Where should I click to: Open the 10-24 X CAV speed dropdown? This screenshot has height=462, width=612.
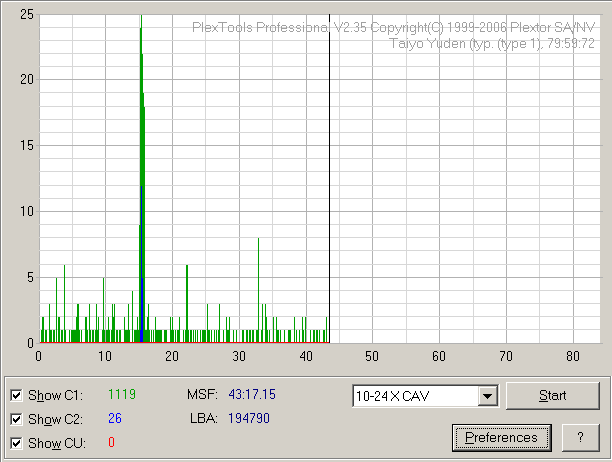[425, 396]
